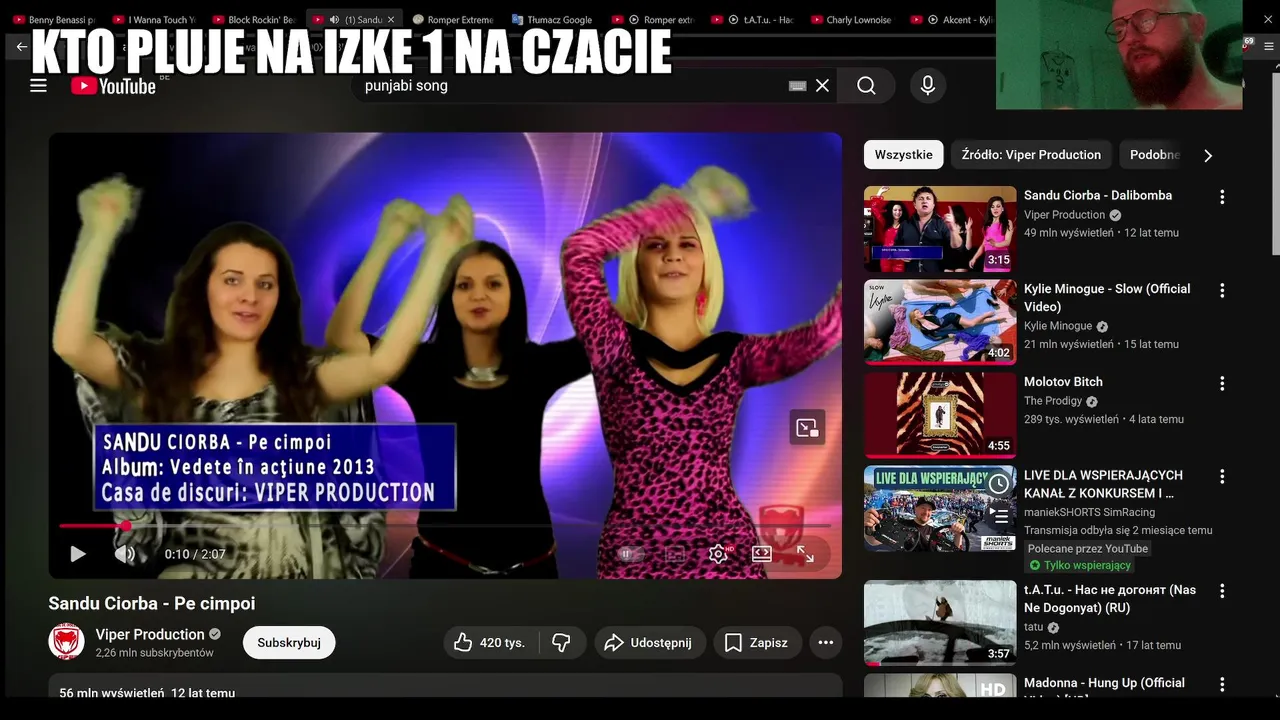Viewport: 1280px width, 720px height.
Task: Toggle subtitles button in player
Action: pyautogui.click(x=675, y=553)
